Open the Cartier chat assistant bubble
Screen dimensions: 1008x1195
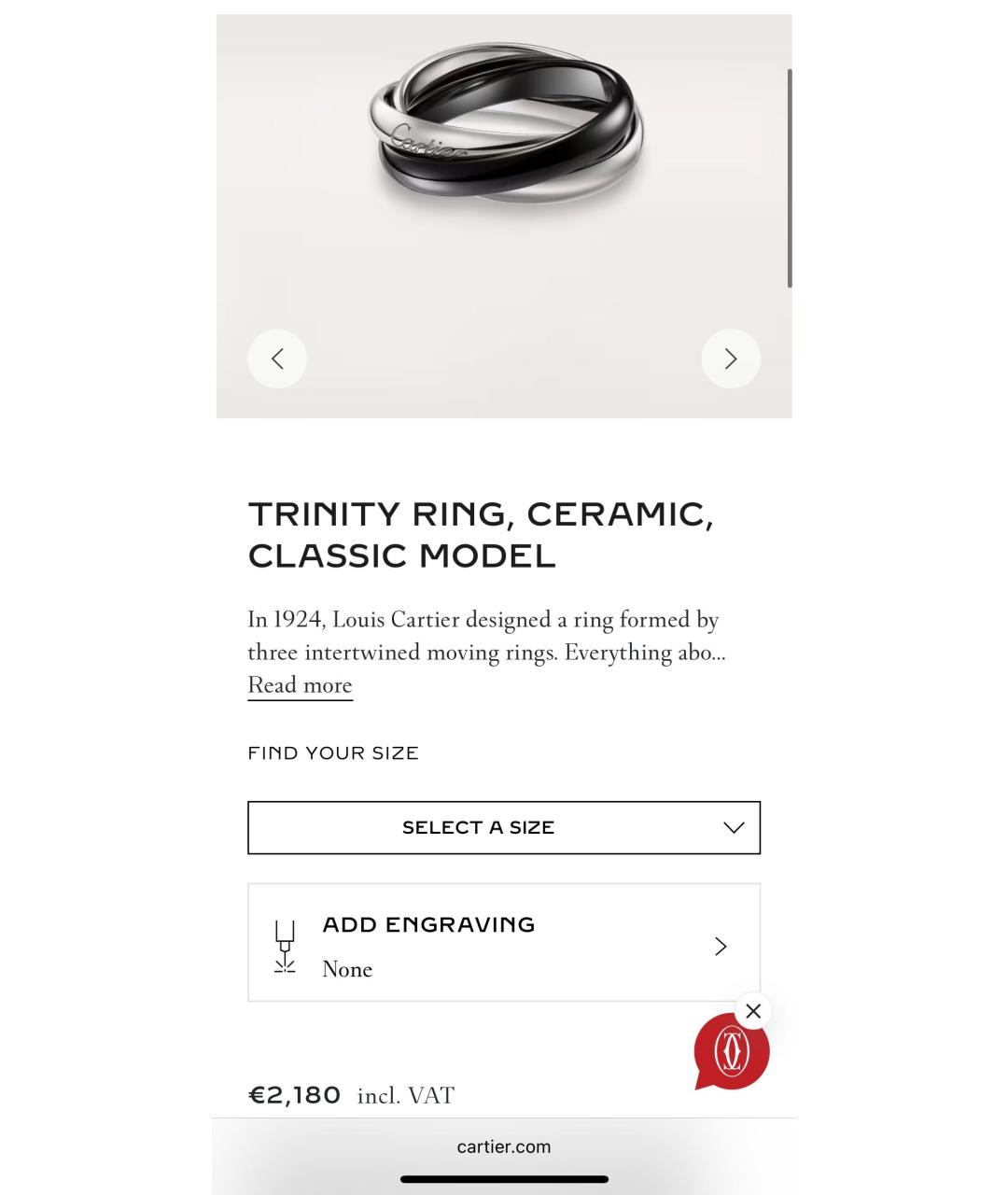click(731, 1052)
